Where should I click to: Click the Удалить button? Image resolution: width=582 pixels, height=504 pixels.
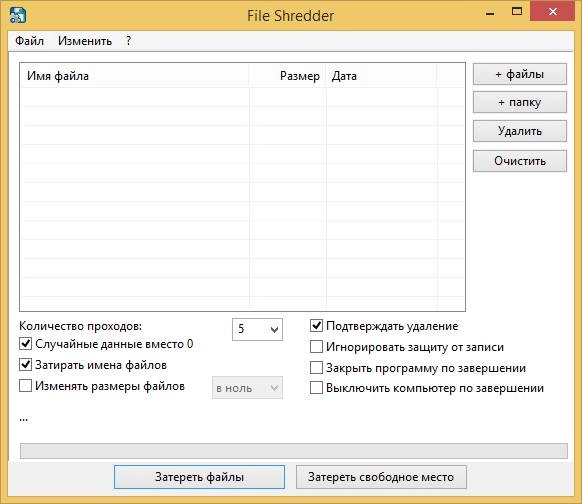520,131
